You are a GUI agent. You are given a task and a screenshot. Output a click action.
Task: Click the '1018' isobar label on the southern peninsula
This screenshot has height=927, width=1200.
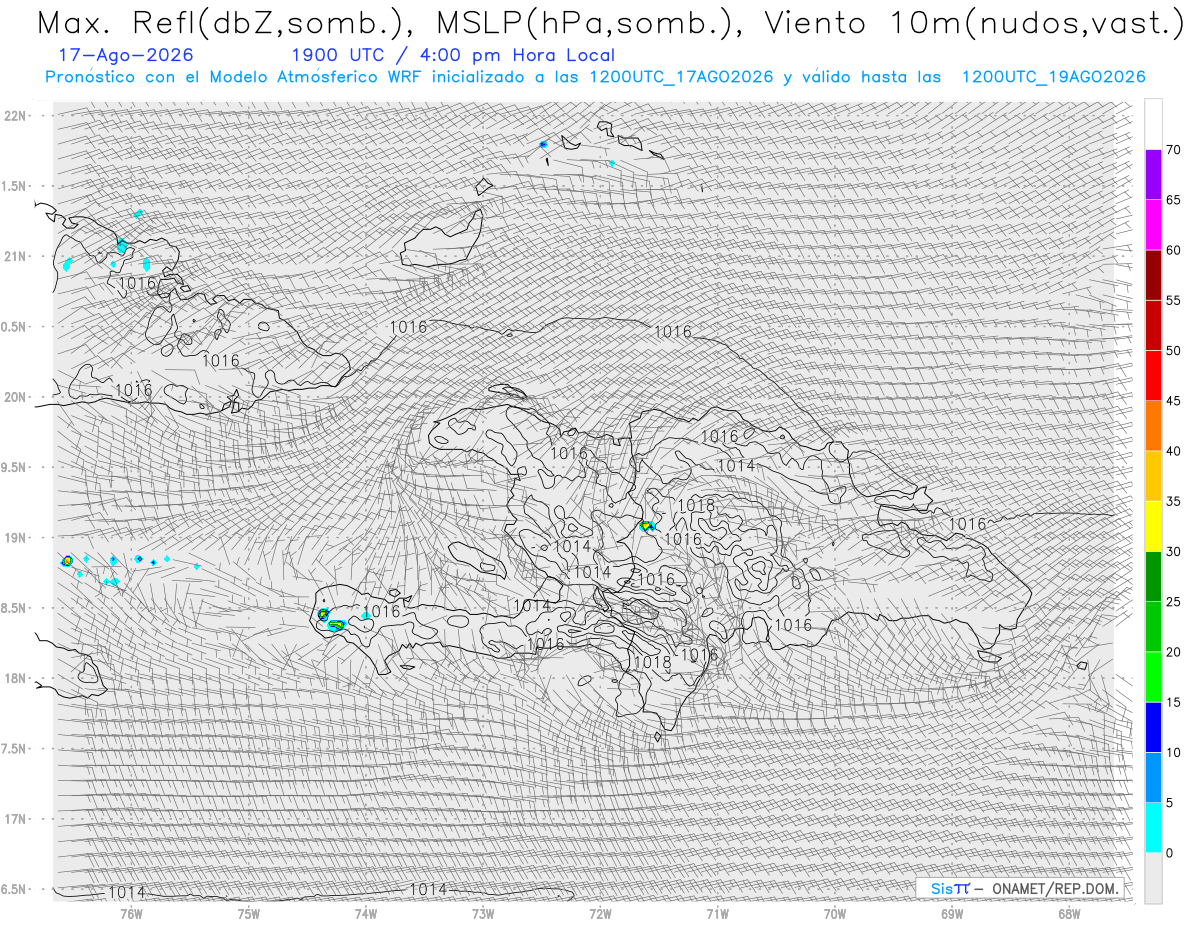652,661
